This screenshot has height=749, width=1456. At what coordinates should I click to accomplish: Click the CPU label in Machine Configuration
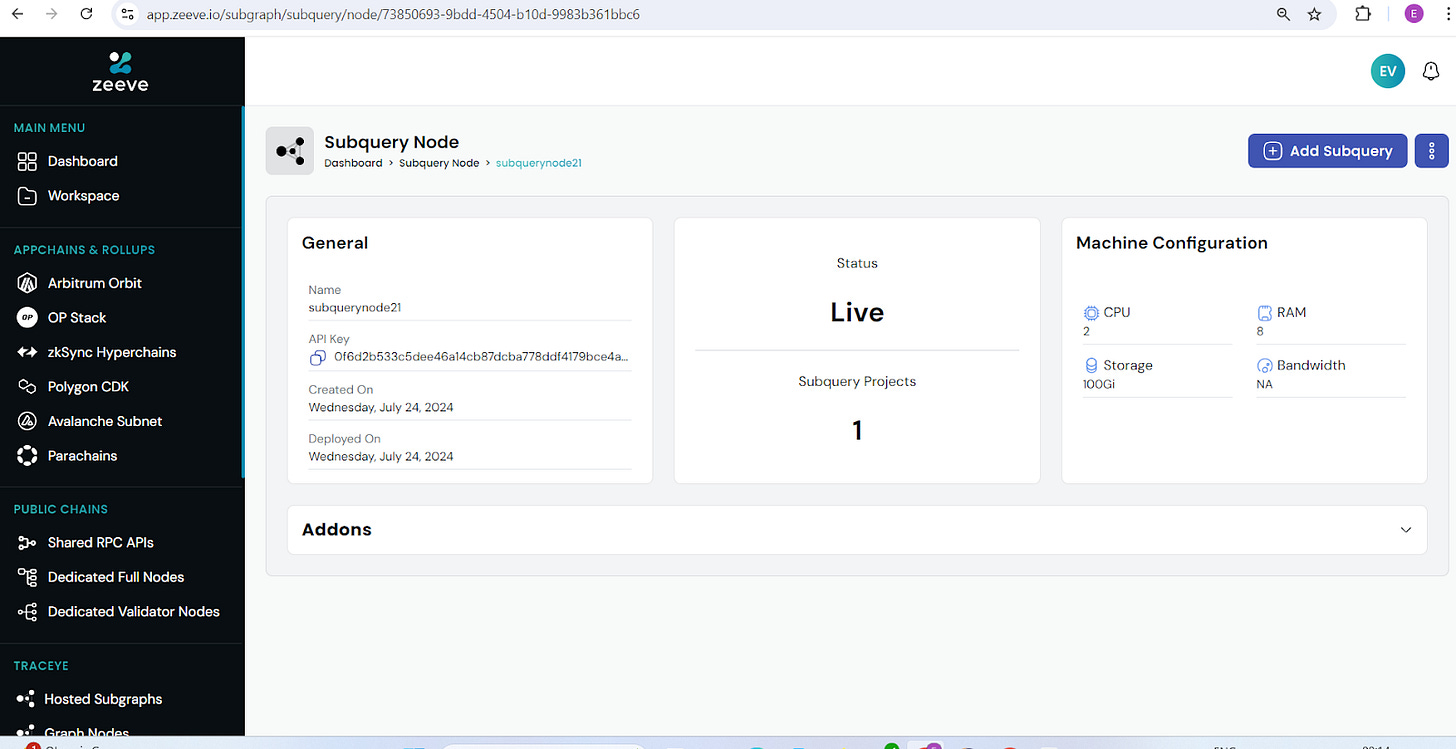pos(1117,312)
